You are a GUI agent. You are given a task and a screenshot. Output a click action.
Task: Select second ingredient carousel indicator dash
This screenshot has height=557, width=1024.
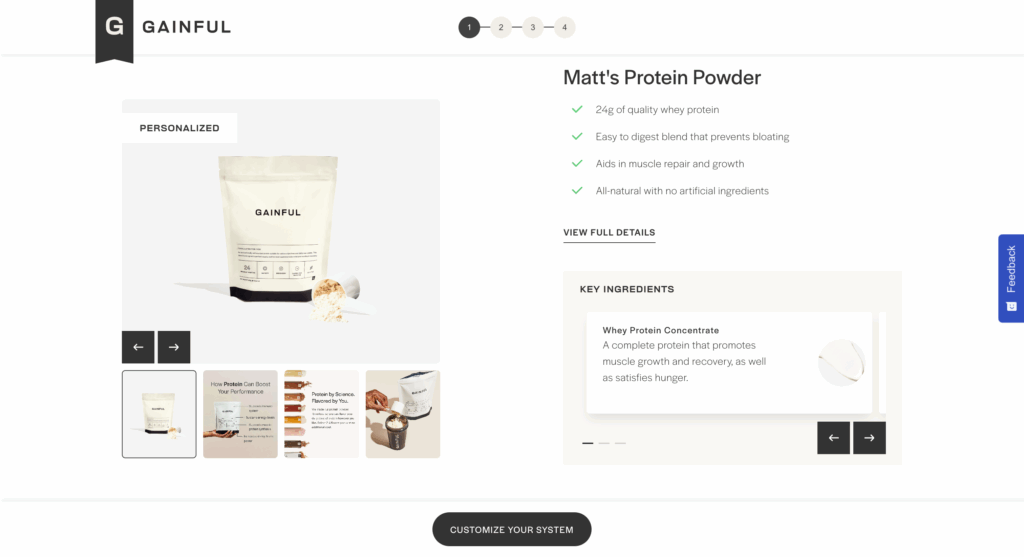[604, 443]
